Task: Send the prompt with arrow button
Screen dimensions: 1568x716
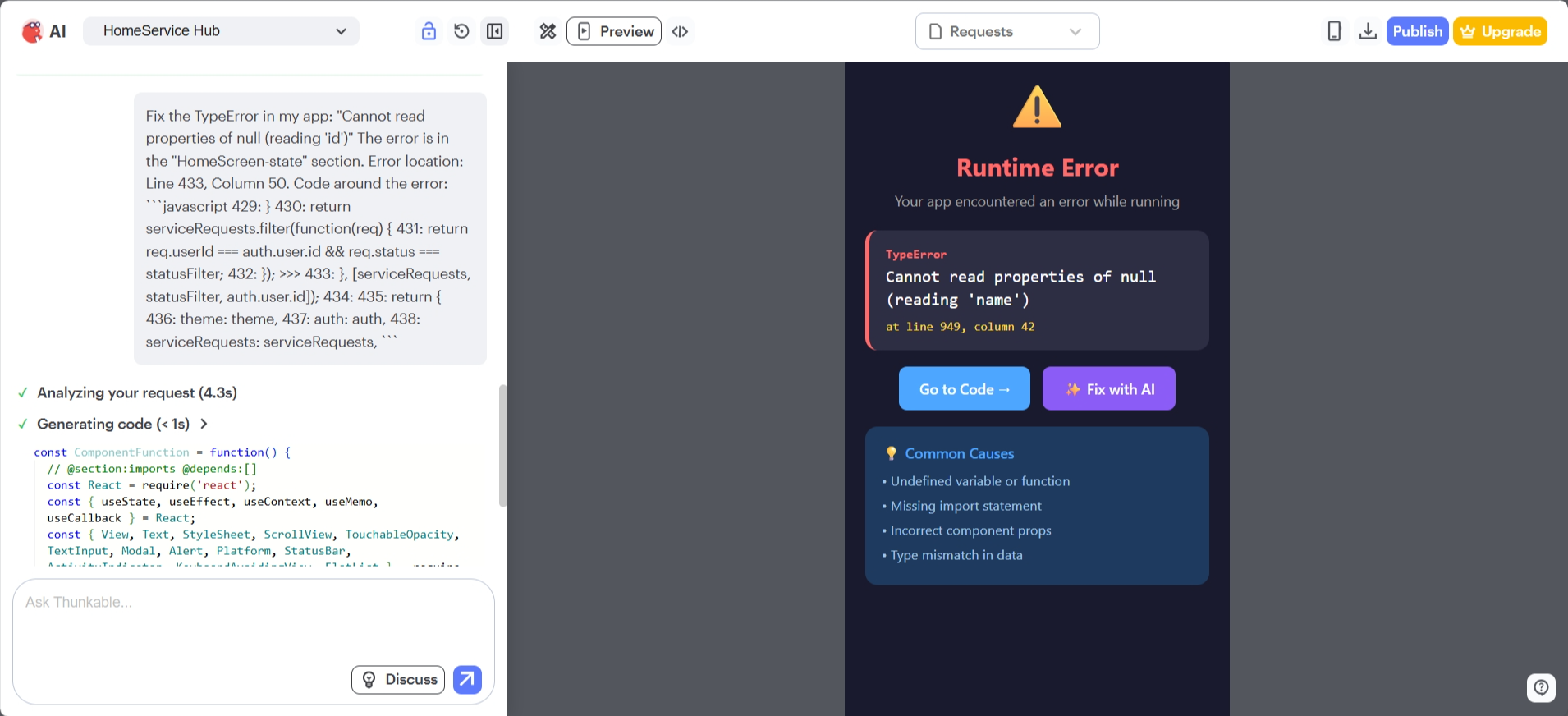Action: pos(467,679)
